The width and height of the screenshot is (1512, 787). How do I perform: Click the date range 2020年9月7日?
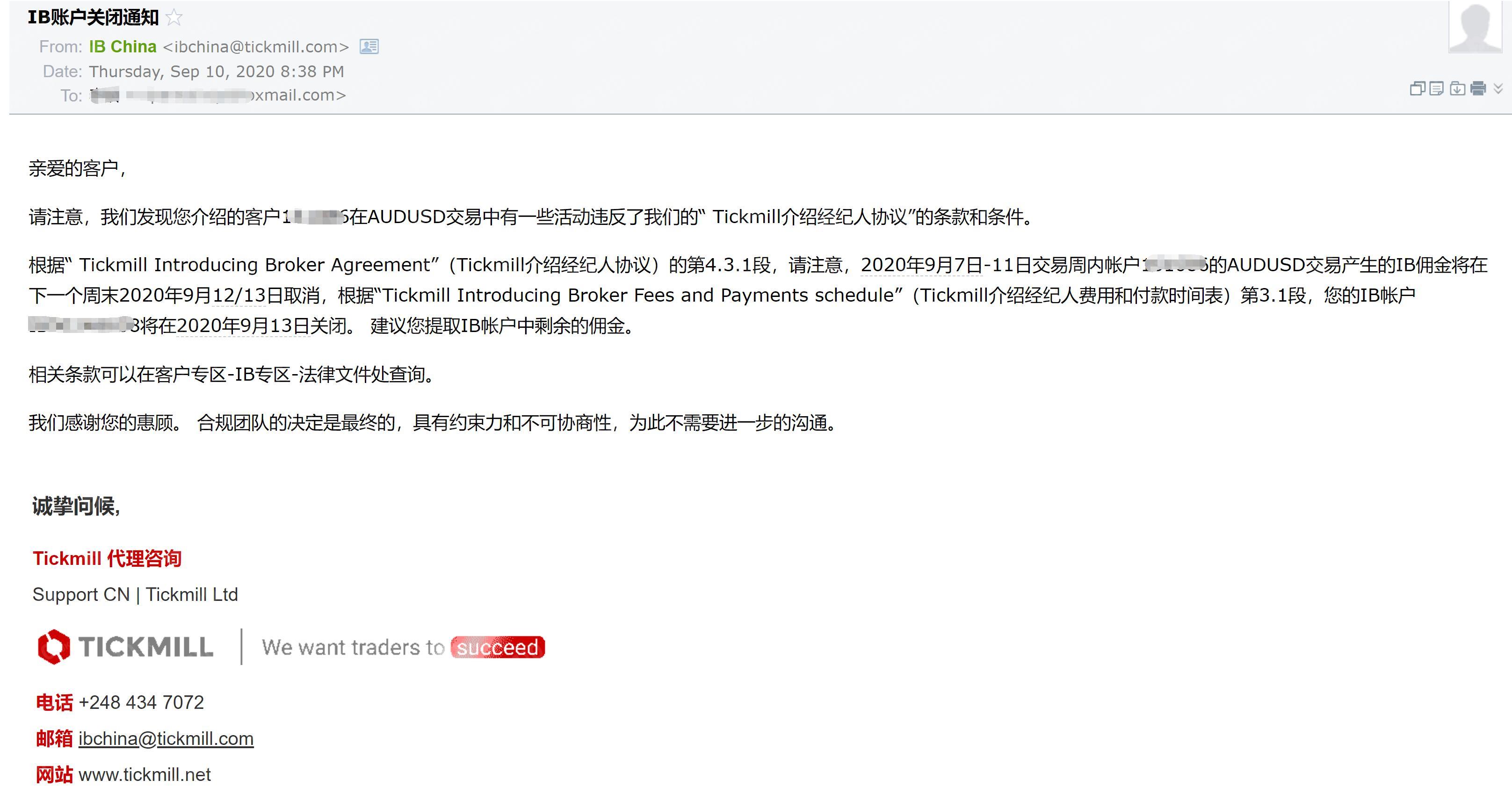(x=921, y=265)
